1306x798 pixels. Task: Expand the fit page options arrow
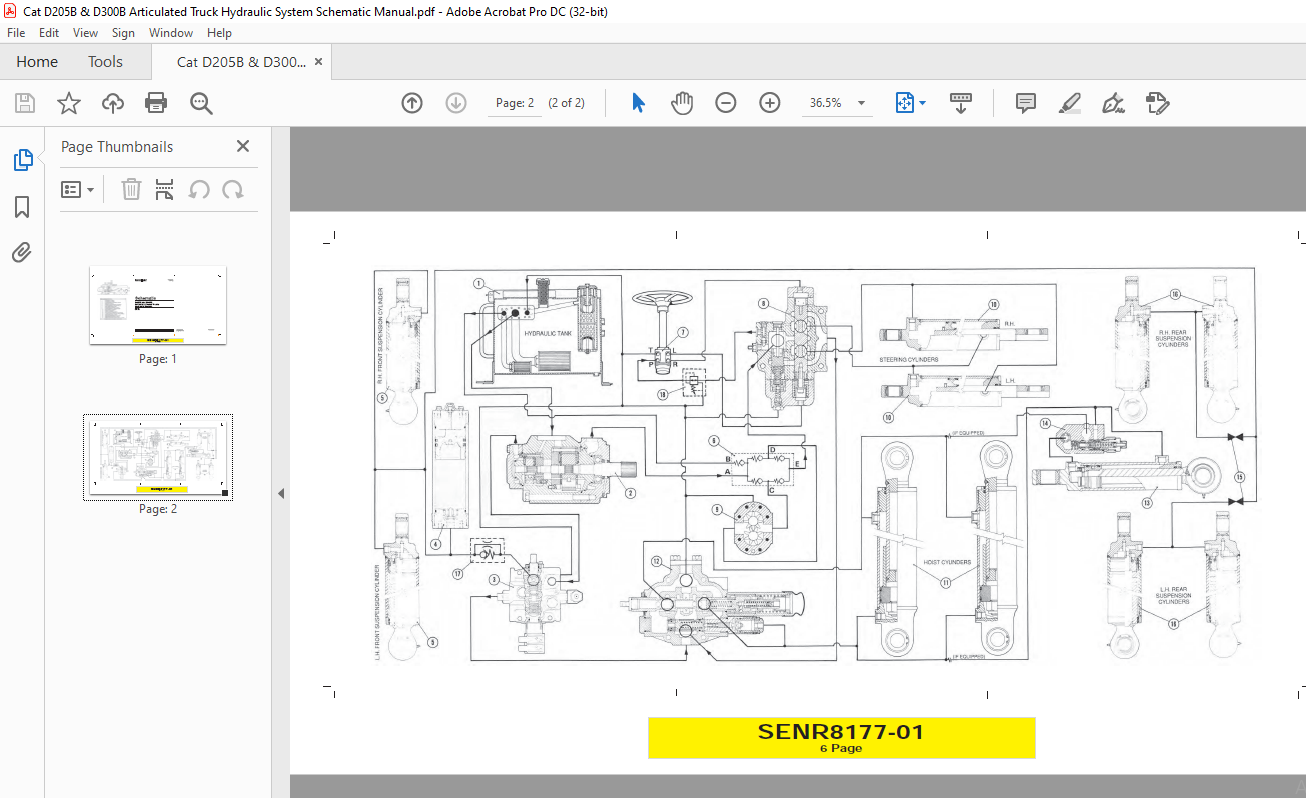click(922, 103)
